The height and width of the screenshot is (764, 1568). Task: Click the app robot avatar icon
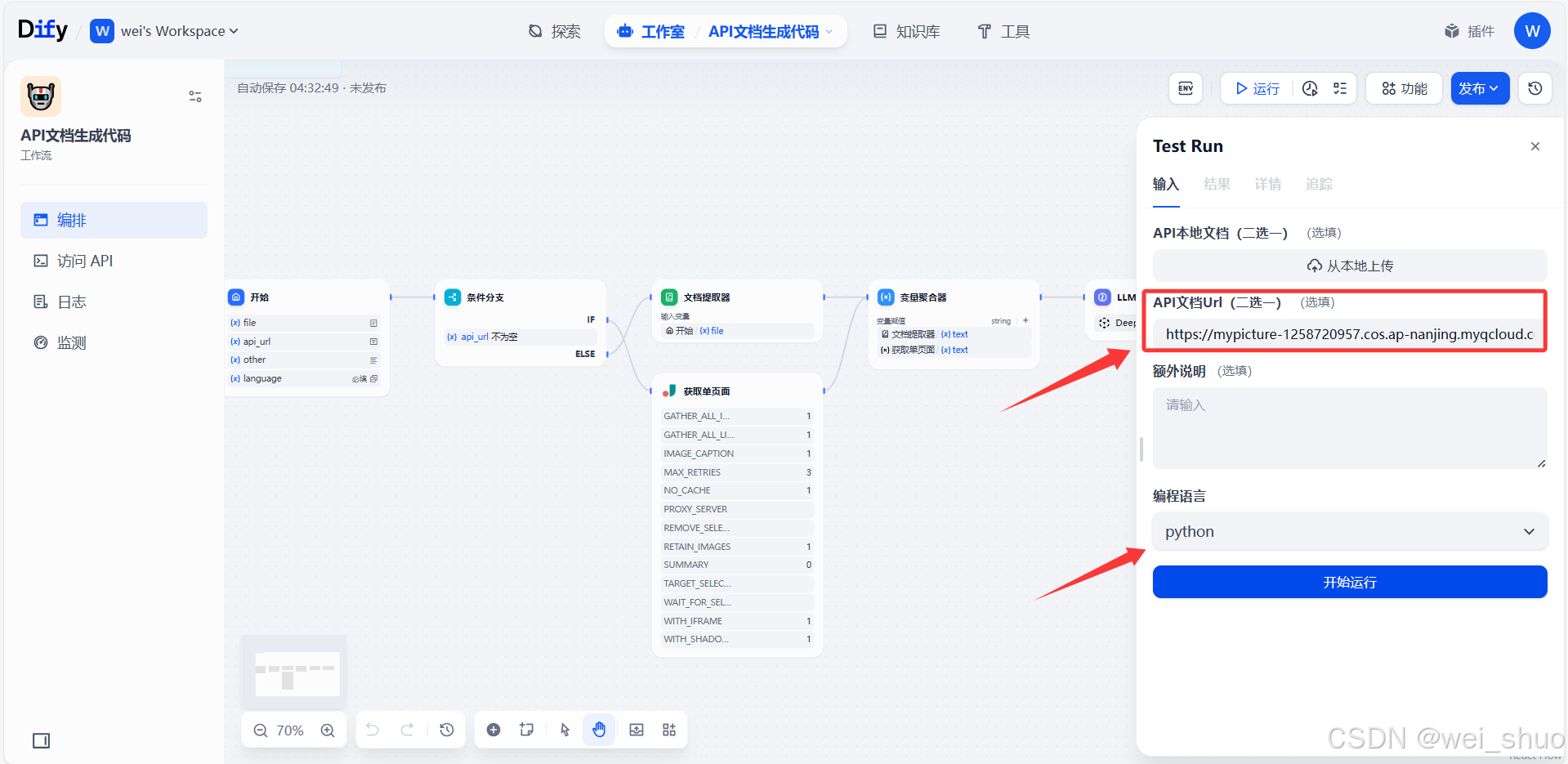pyautogui.click(x=41, y=96)
